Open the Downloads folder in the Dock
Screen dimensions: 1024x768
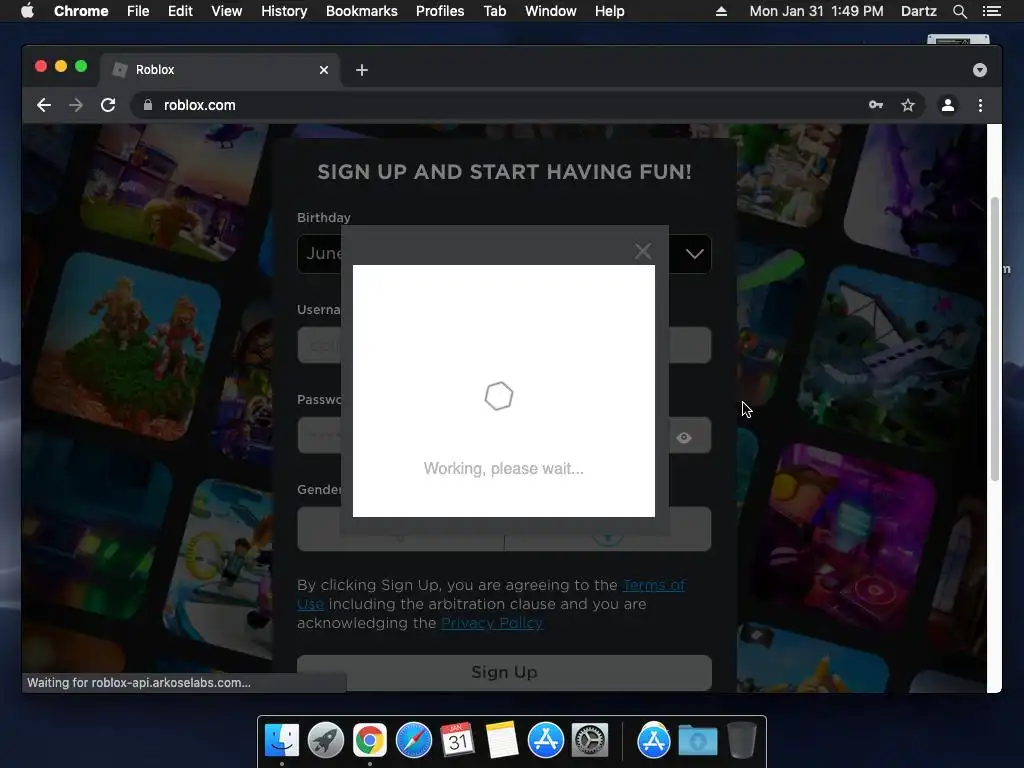click(697, 740)
